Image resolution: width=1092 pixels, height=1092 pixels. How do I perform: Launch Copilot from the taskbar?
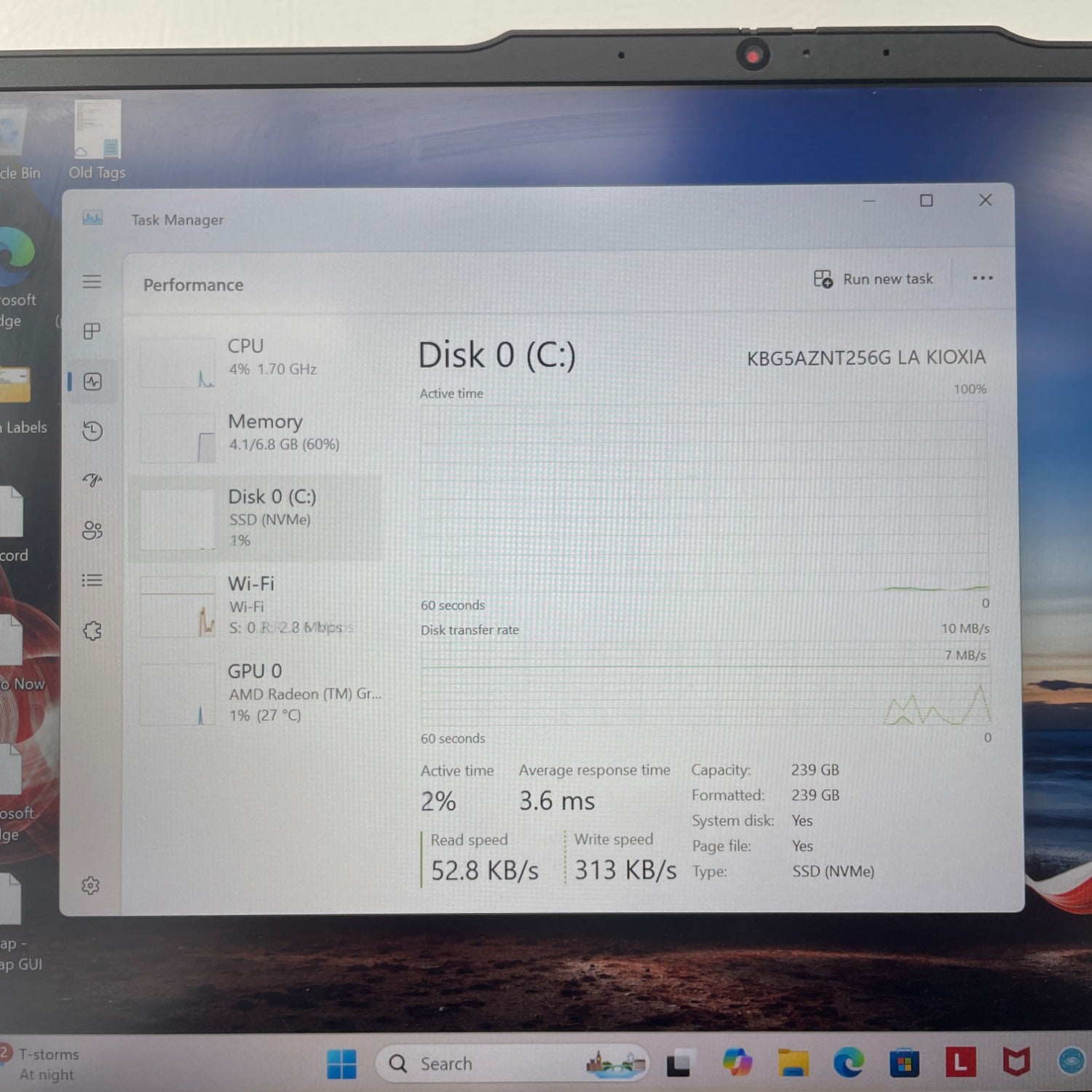click(737, 1062)
